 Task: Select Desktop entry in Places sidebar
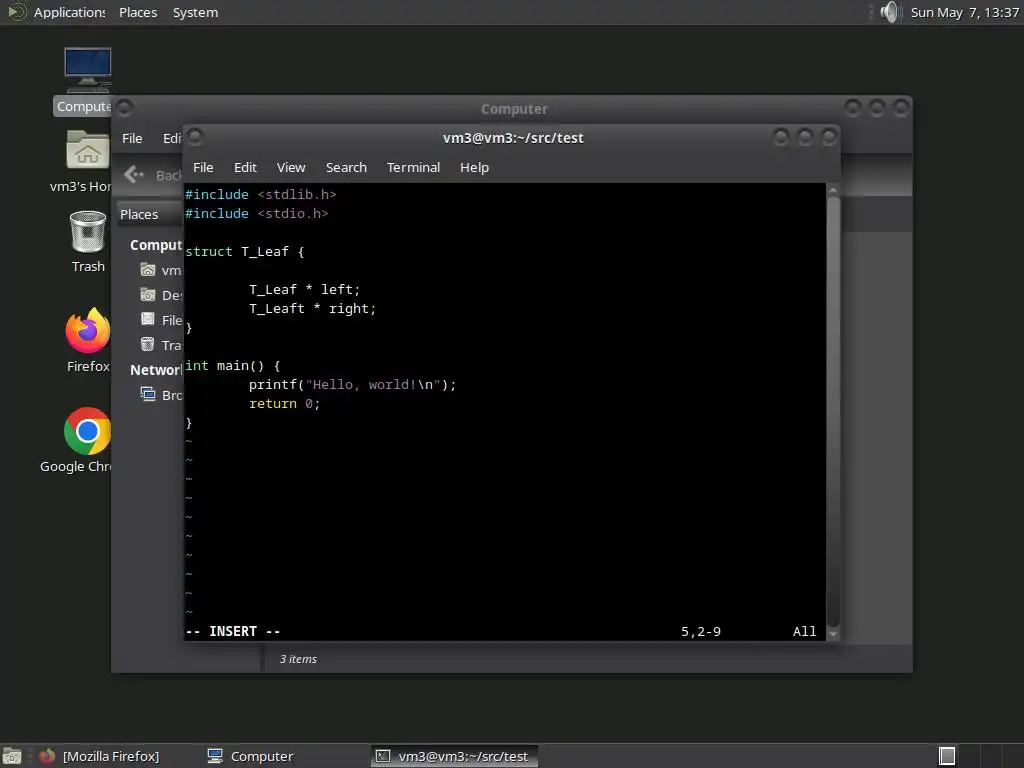161,295
